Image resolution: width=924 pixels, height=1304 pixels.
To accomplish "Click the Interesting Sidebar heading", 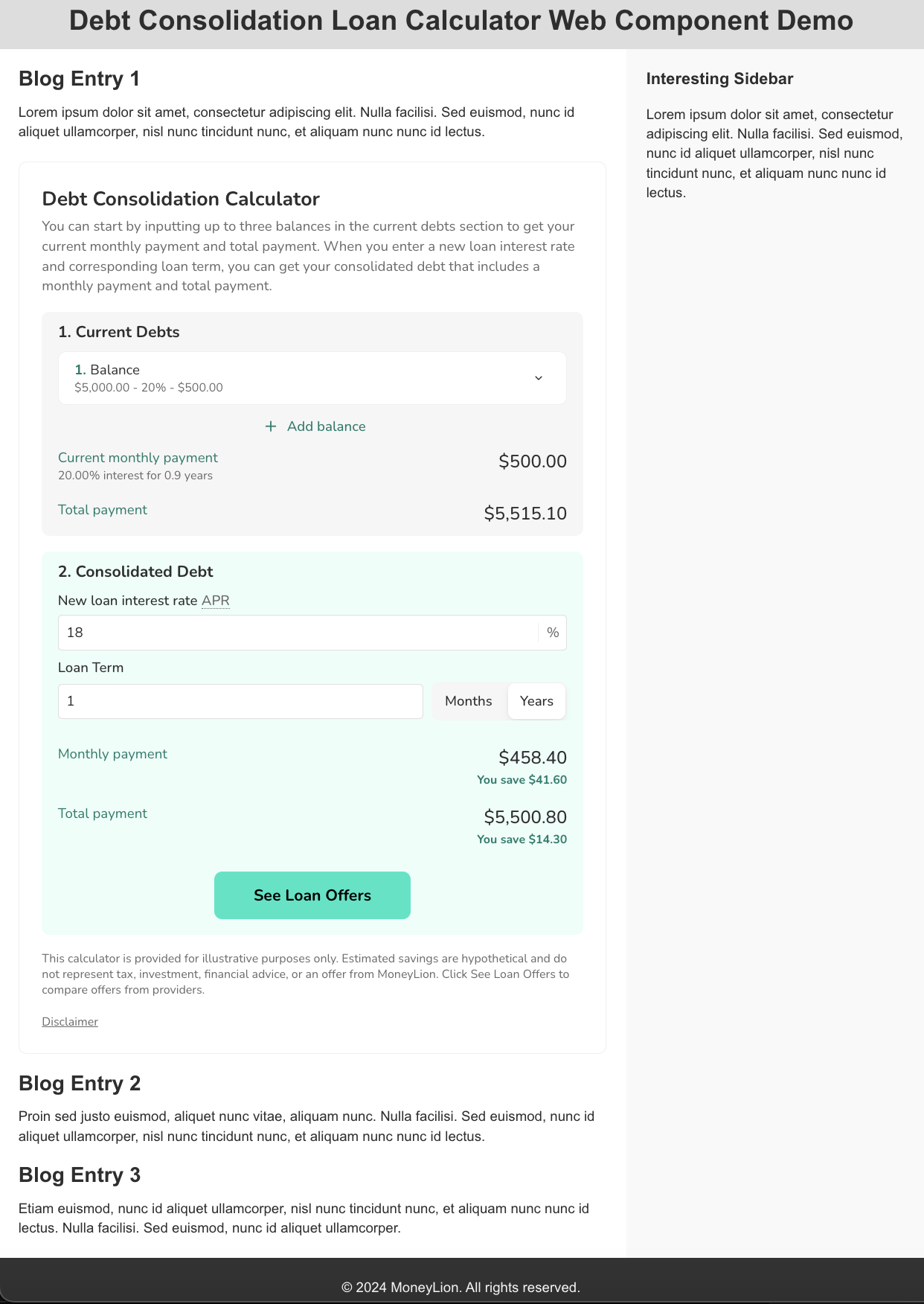I will click(719, 79).
